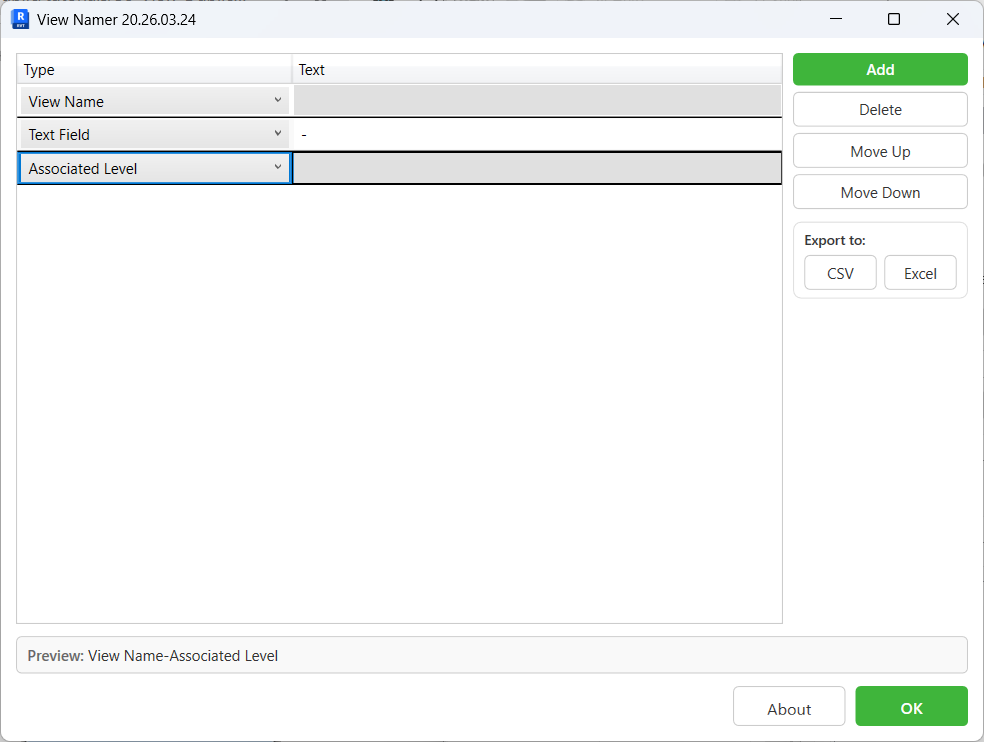
Task: Click the View Namer application icon in title bar
Action: [x=20, y=18]
